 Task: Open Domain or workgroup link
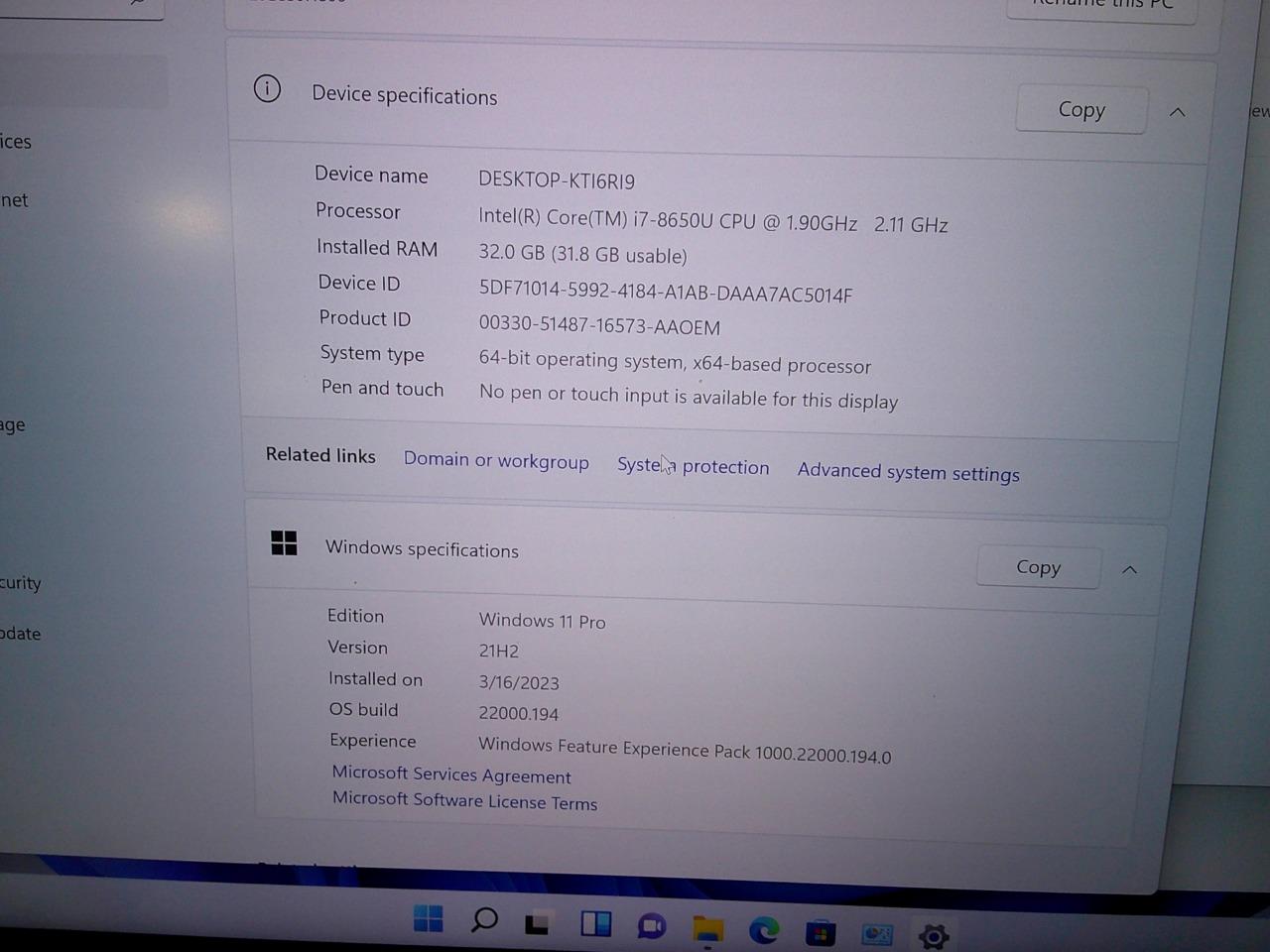coord(496,461)
